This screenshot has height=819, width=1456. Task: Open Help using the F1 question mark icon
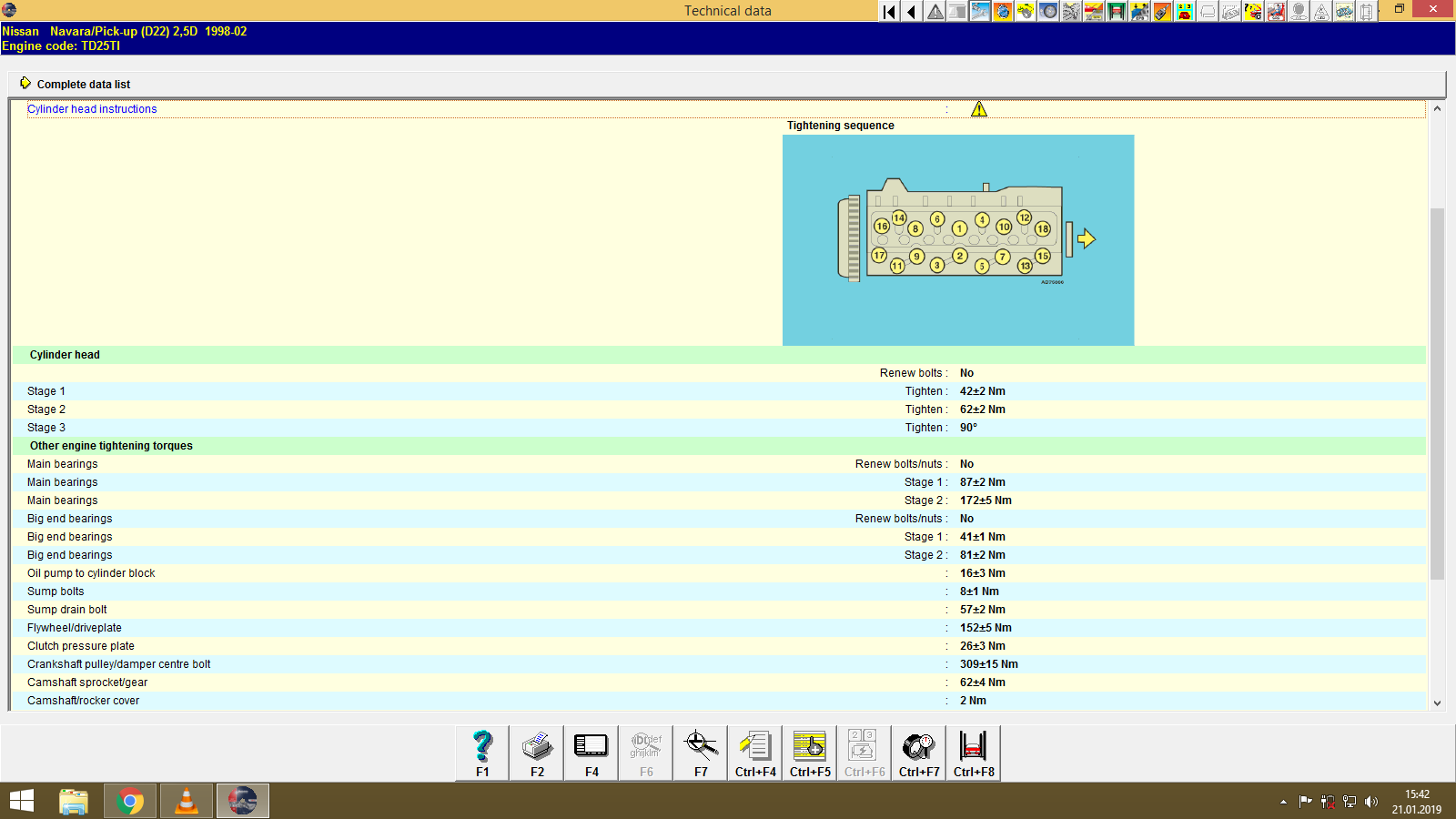[481, 752]
